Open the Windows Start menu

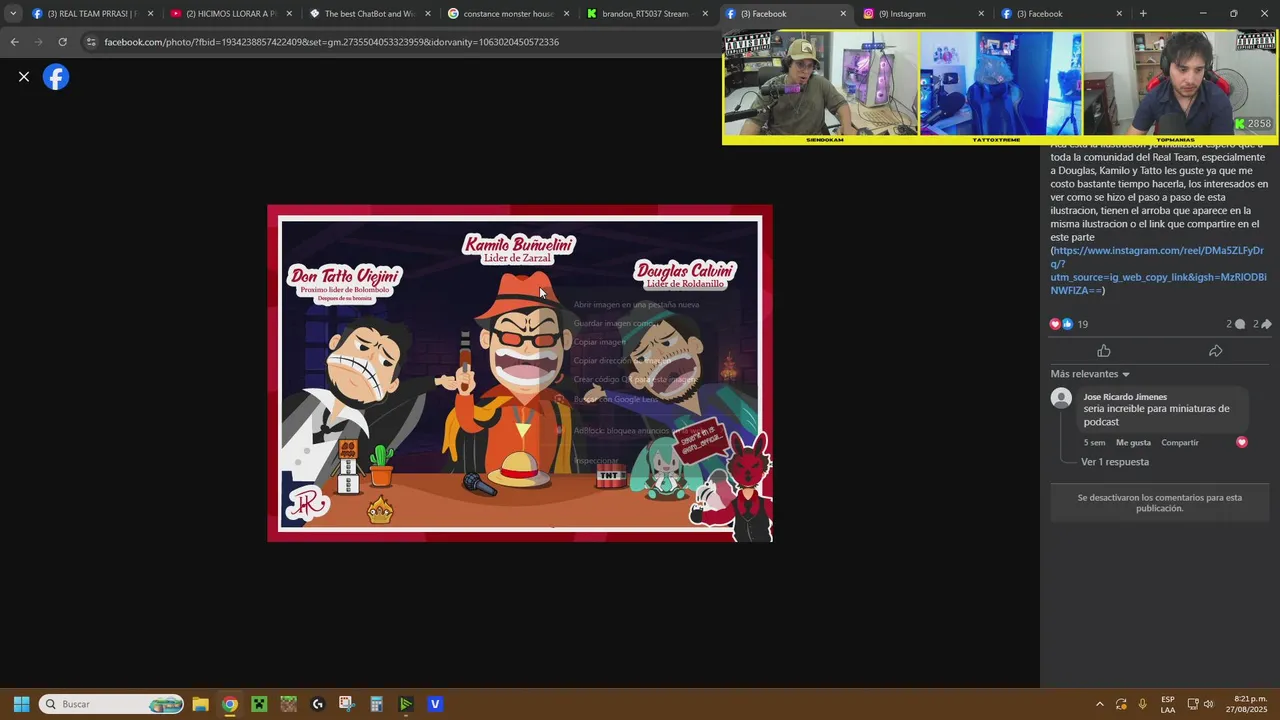point(21,704)
